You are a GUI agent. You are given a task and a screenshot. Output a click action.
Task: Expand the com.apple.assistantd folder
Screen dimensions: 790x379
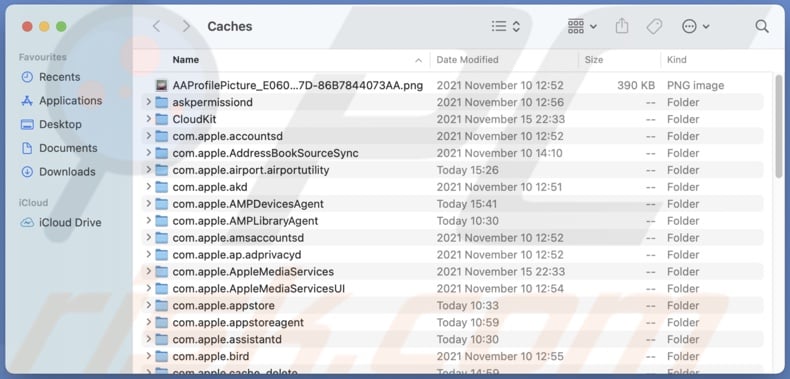pyautogui.click(x=148, y=340)
